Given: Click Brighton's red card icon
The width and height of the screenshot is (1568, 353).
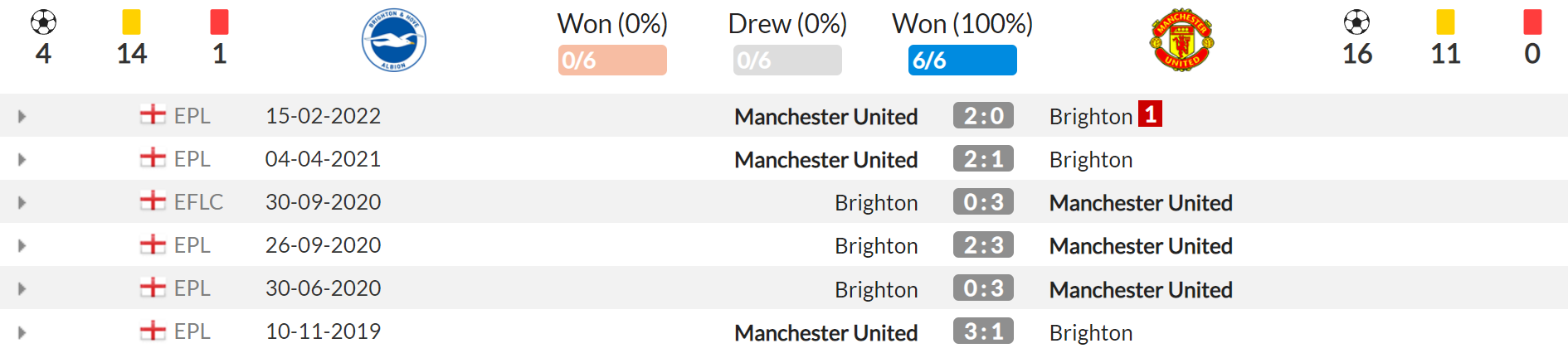Looking at the screenshot, I should pos(219,22).
